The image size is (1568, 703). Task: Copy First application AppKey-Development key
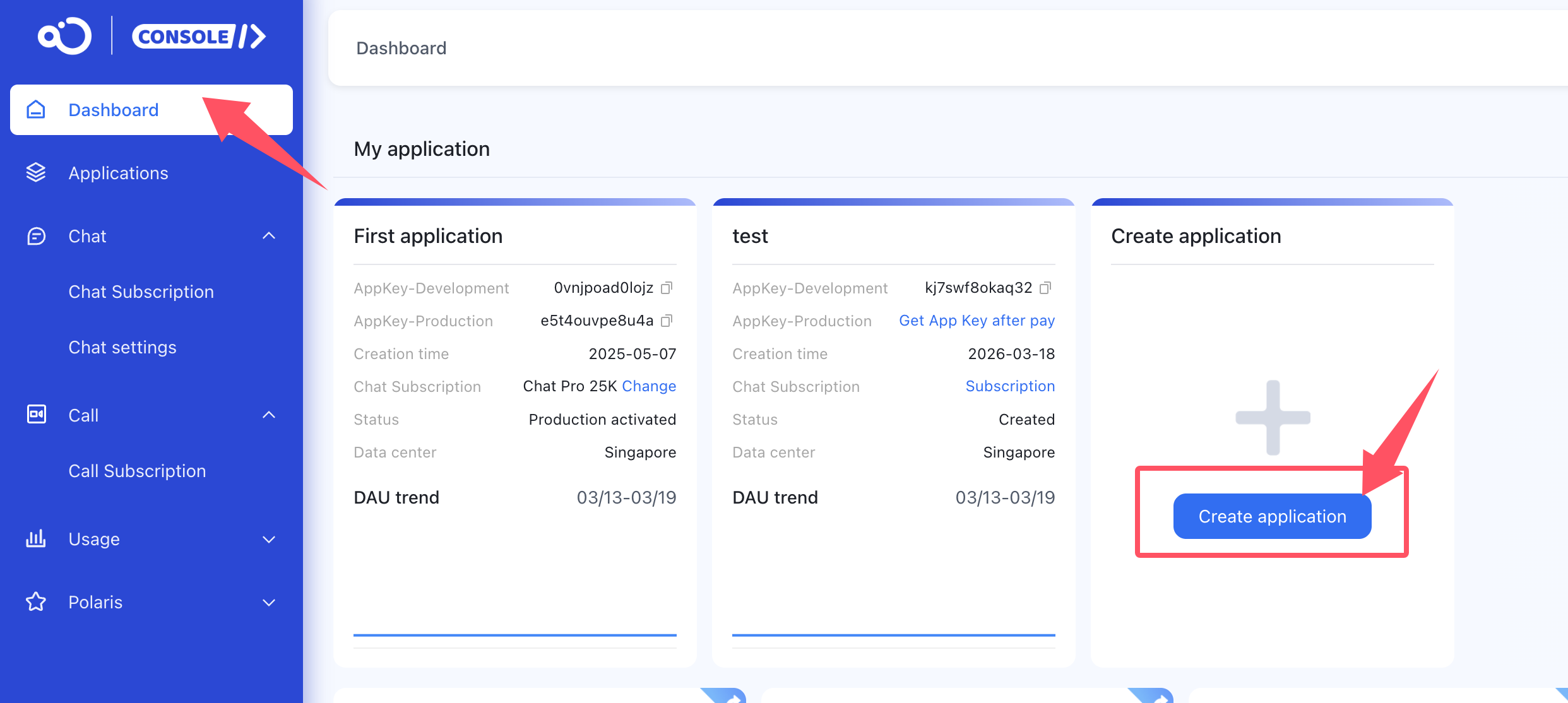coord(667,288)
